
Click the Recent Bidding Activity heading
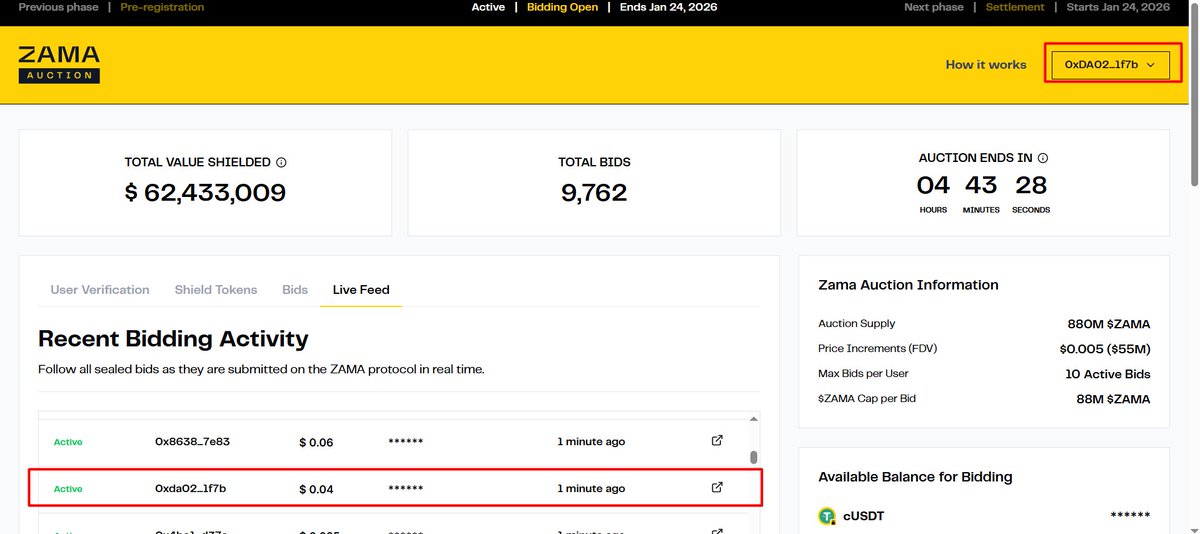pyautogui.click(x=173, y=339)
